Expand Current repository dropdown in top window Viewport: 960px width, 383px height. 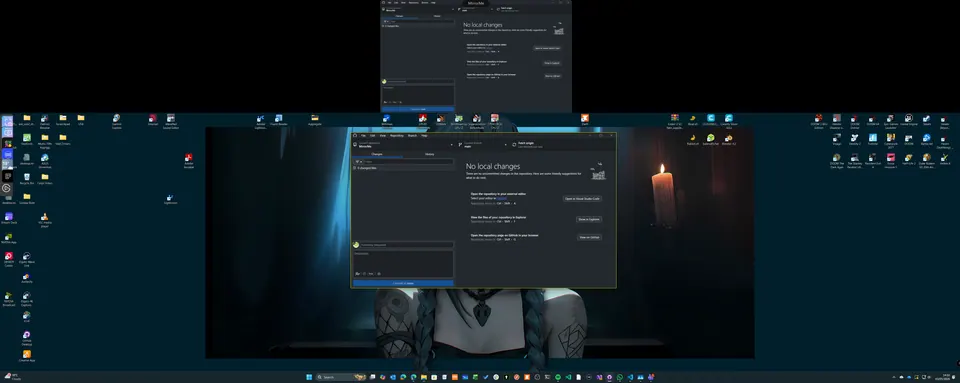pos(418,9)
